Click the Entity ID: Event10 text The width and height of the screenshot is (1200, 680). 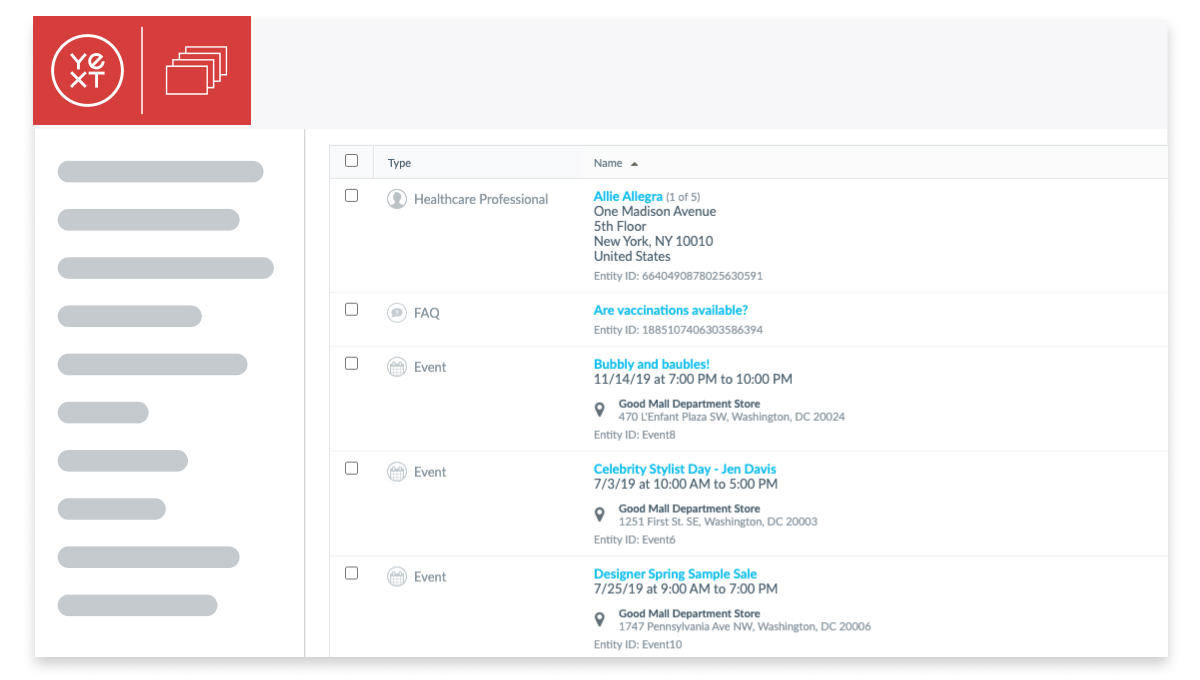click(638, 645)
